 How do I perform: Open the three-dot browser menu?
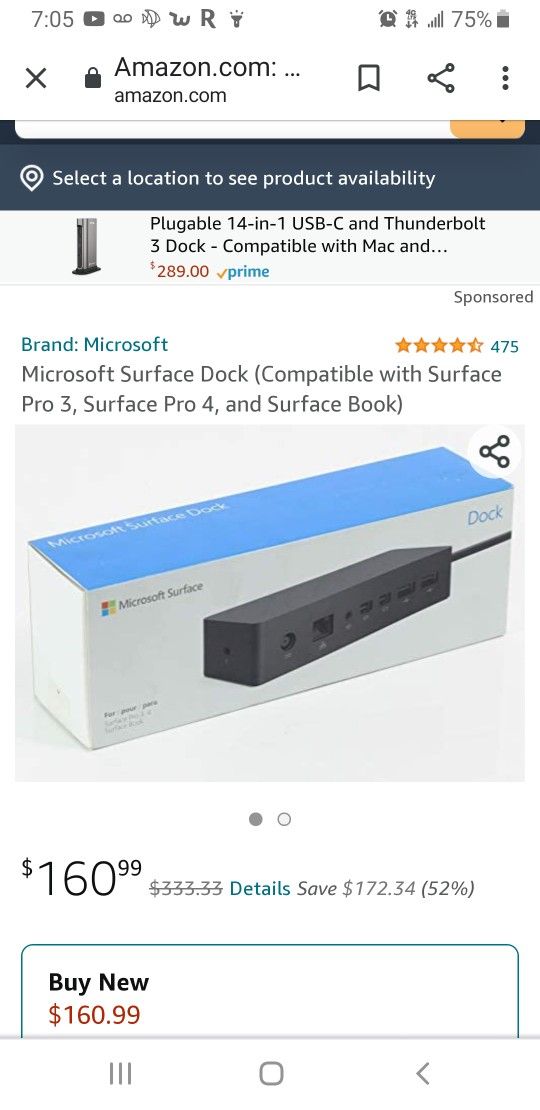(505, 78)
